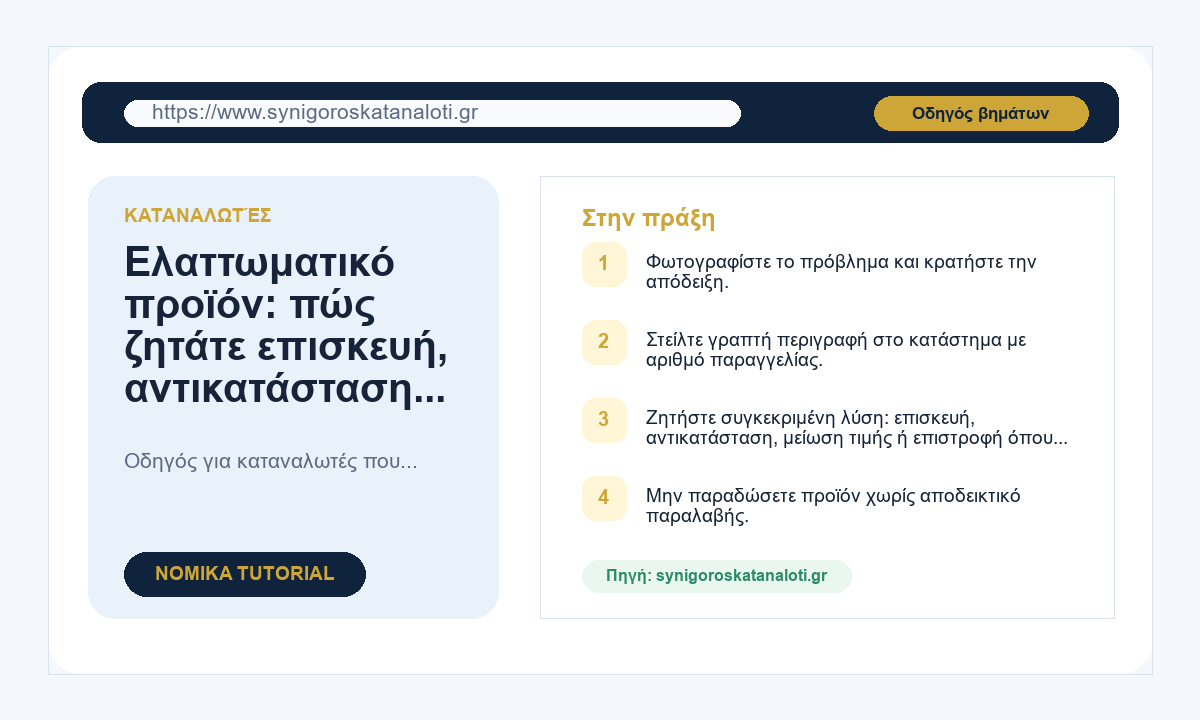Click the Οδηγός για καταναλωτές που... subtitle
Screen dimensions: 1200x720
[270, 462]
